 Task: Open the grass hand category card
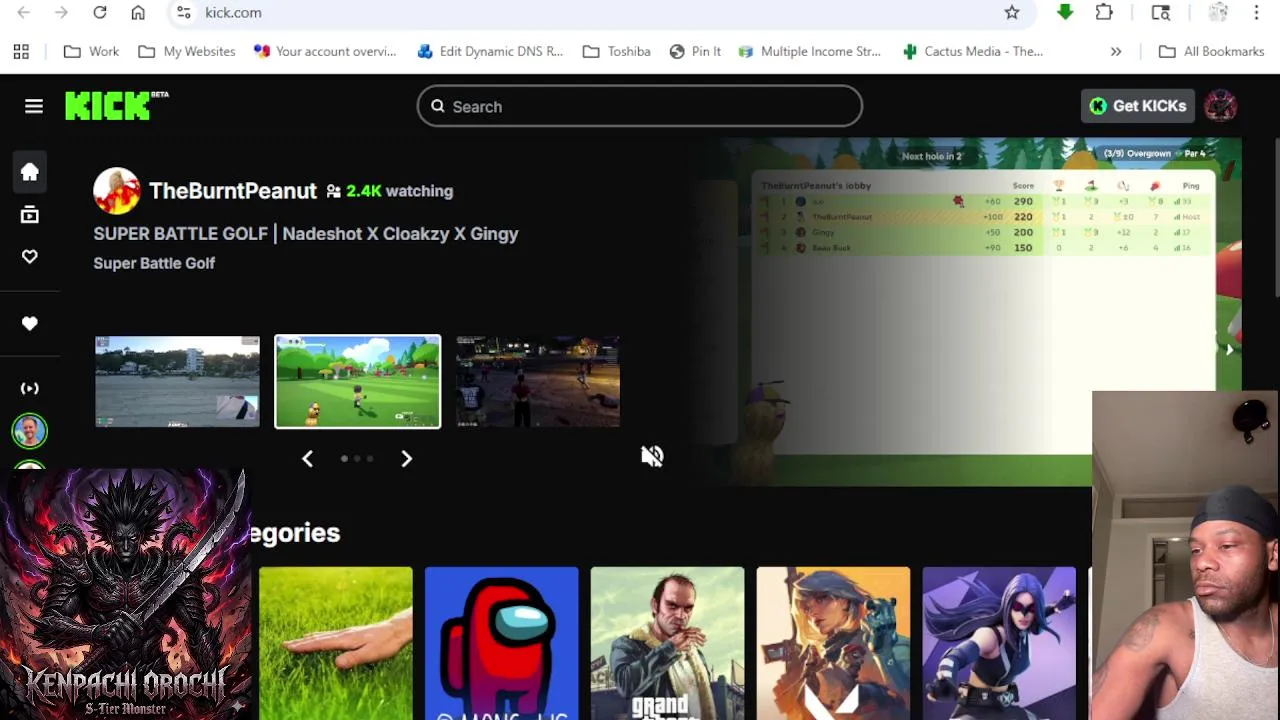click(336, 643)
